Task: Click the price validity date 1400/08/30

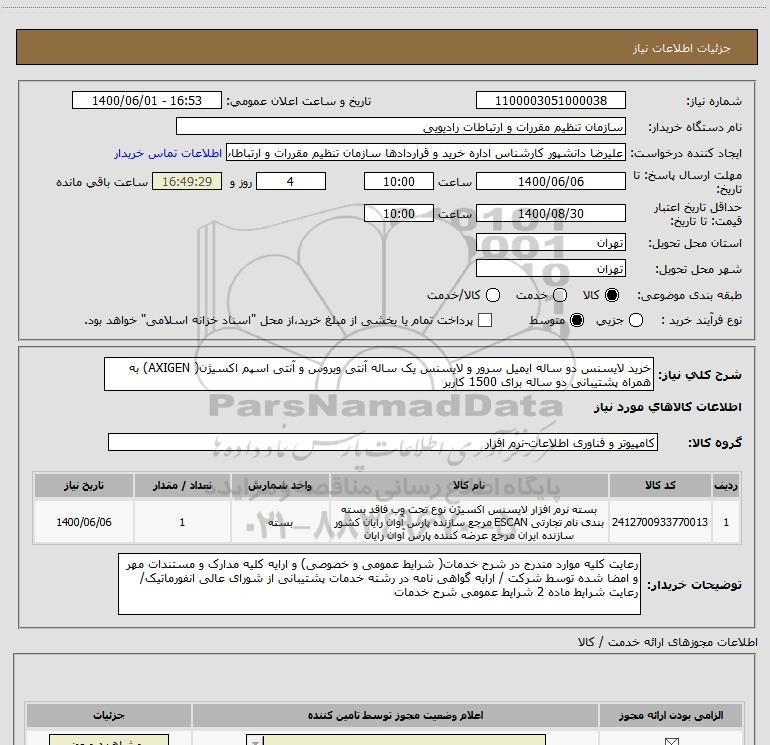Action: [x=550, y=214]
